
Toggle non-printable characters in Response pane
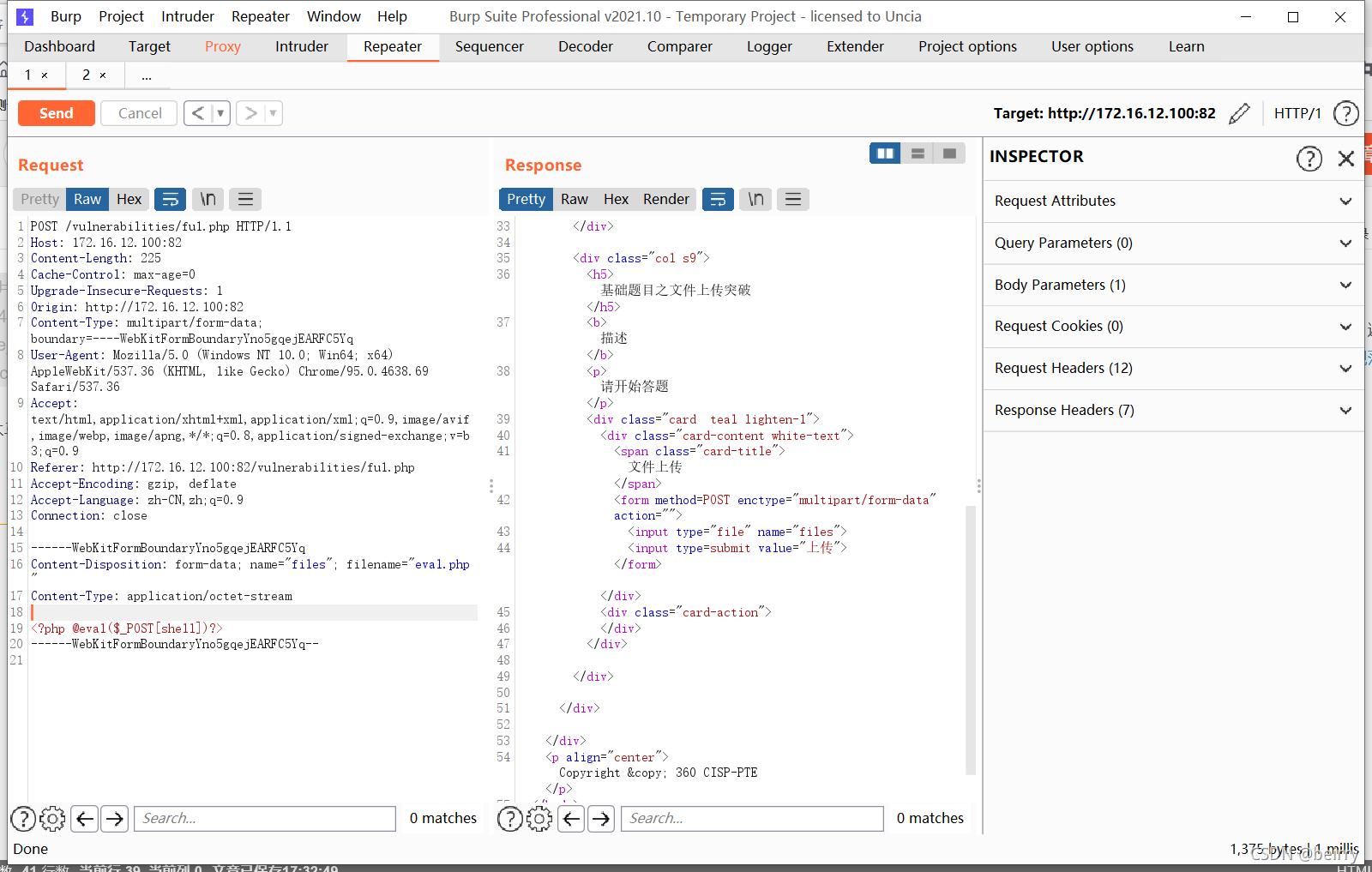(x=755, y=199)
